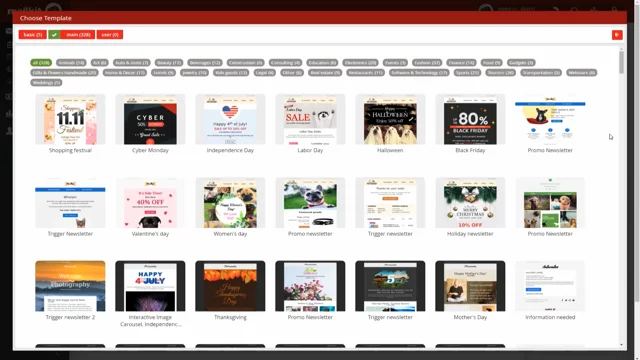The image size is (640, 360).
Task: Choose the Black Friday template thumbnail
Action: 470,120
